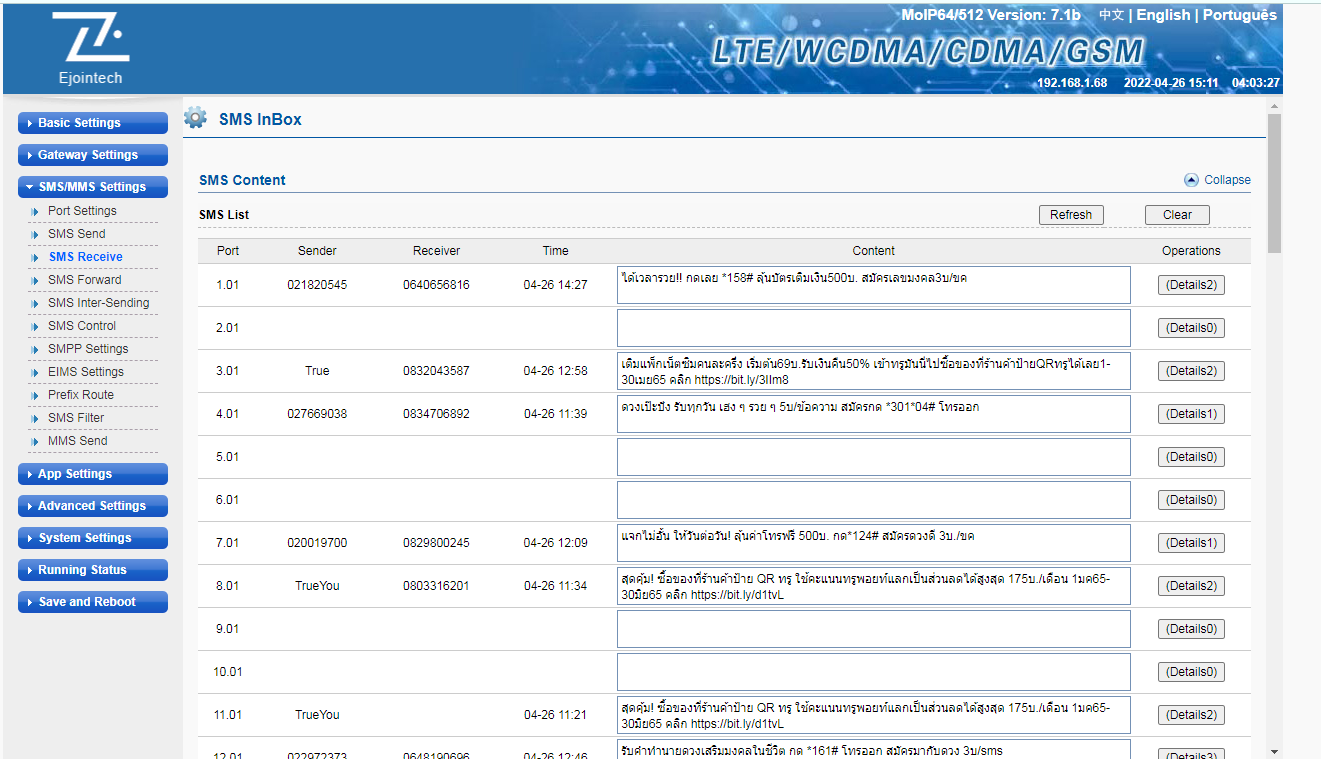Expand the Basic Settings section
This screenshot has width=1321, height=759.
(92, 123)
